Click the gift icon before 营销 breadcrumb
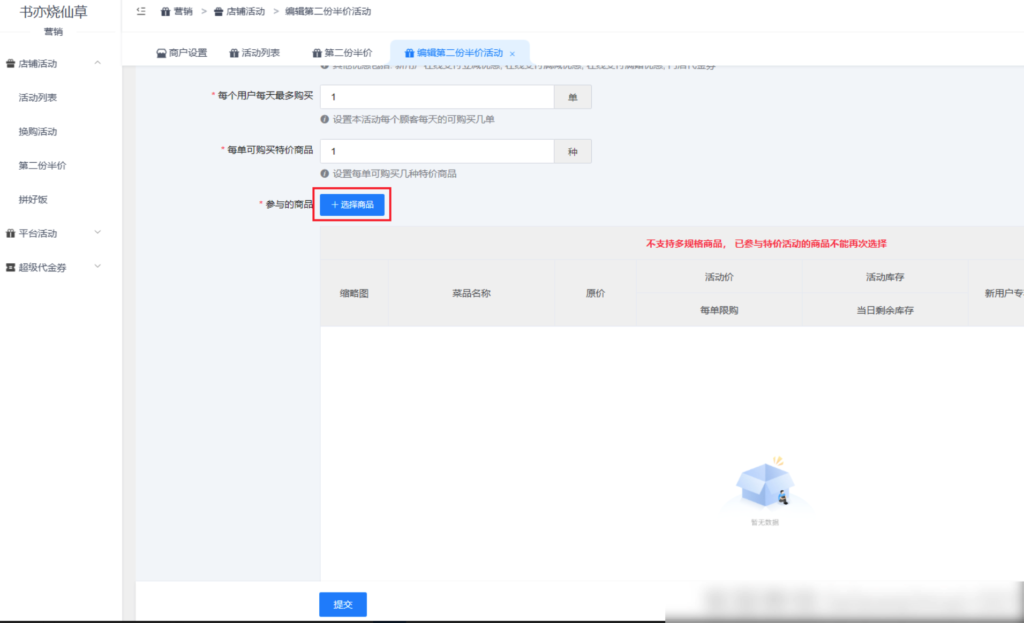The image size is (1024, 623). pyautogui.click(x=165, y=11)
